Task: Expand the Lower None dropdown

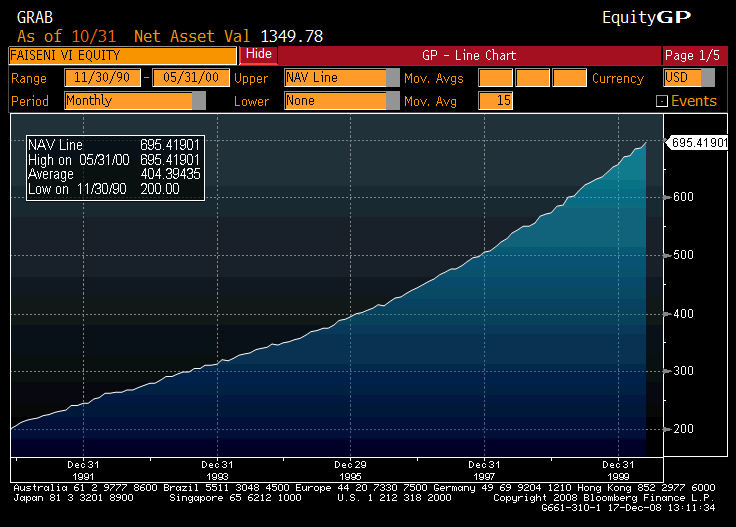Action: tap(393, 101)
